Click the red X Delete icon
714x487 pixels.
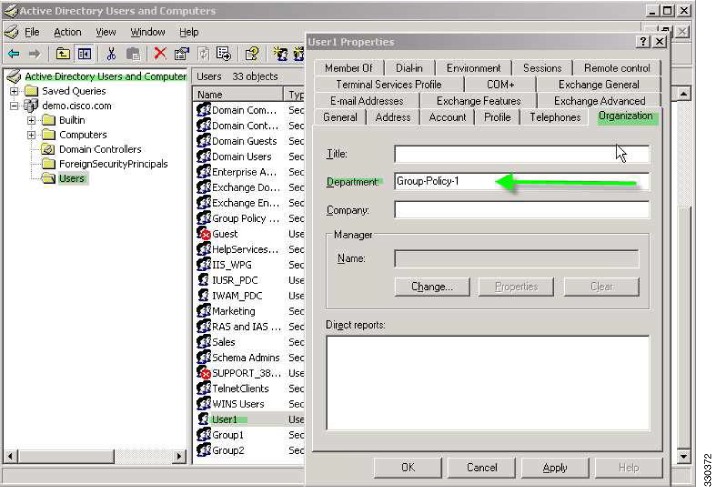click(x=160, y=54)
